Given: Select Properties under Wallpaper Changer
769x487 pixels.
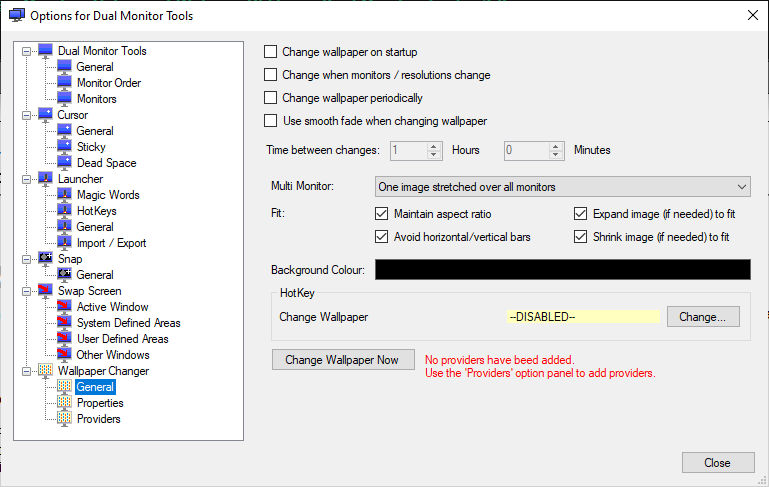Looking at the screenshot, I should 100,403.
